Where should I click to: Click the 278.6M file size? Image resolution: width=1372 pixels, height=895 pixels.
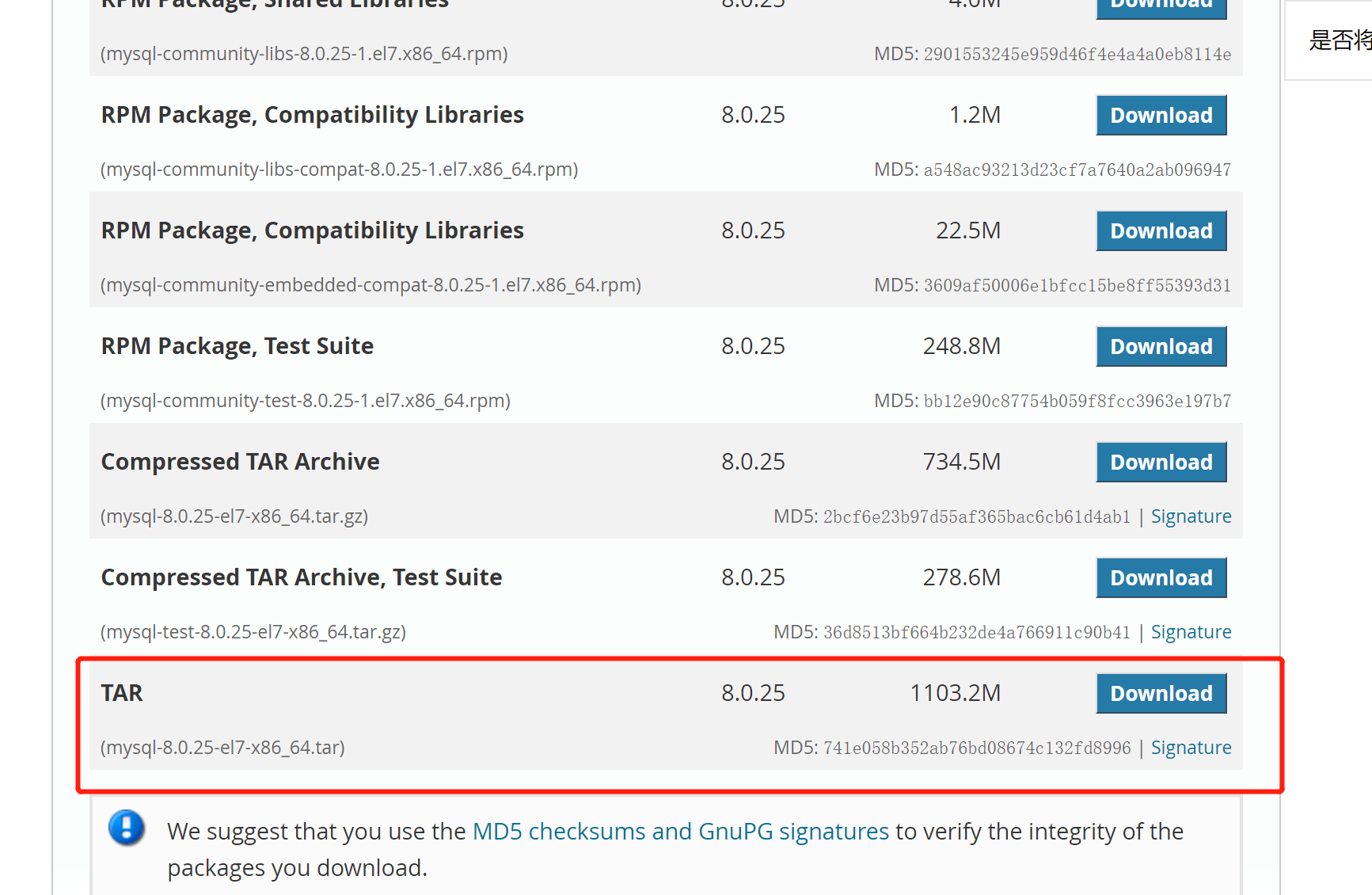pyautogui.click(x=962, y=577)
